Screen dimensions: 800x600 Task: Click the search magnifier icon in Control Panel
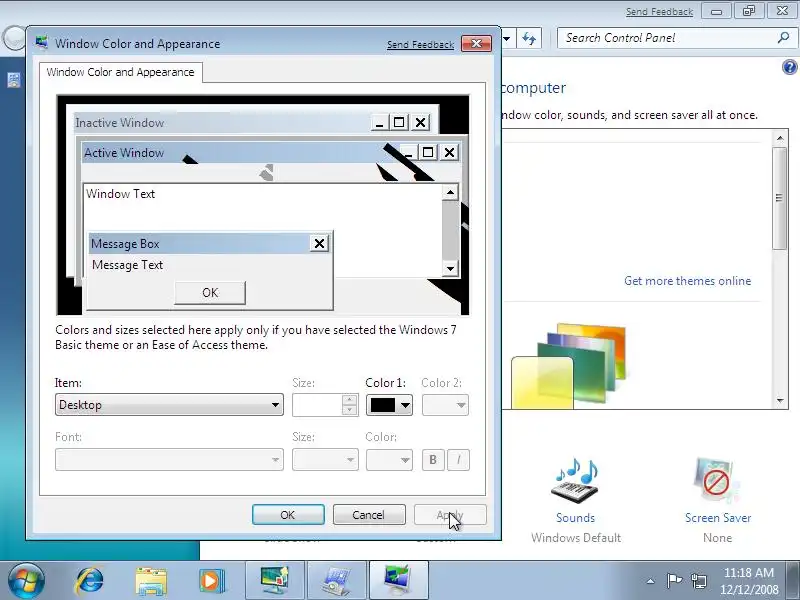pos(783,37)
